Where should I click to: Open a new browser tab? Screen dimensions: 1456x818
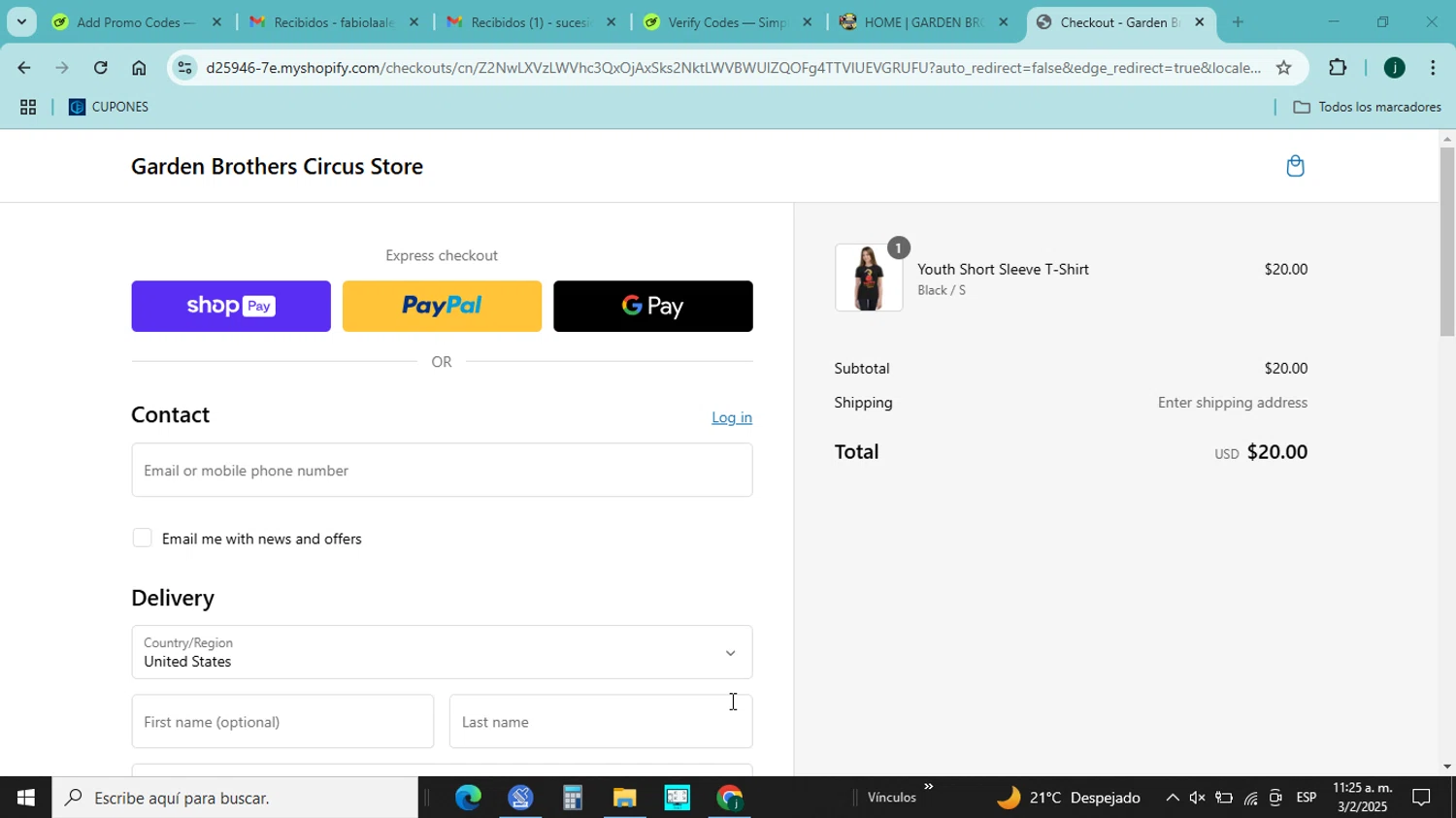1238,21
